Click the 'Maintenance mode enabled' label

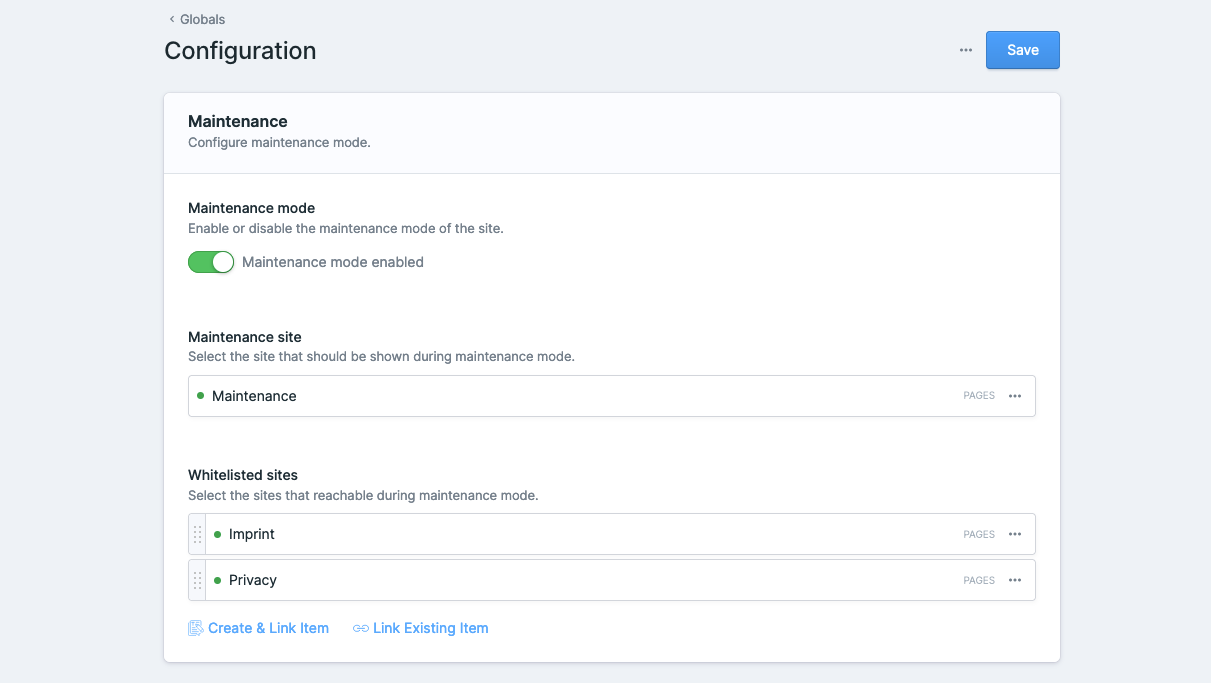click(x=333, y=262)
